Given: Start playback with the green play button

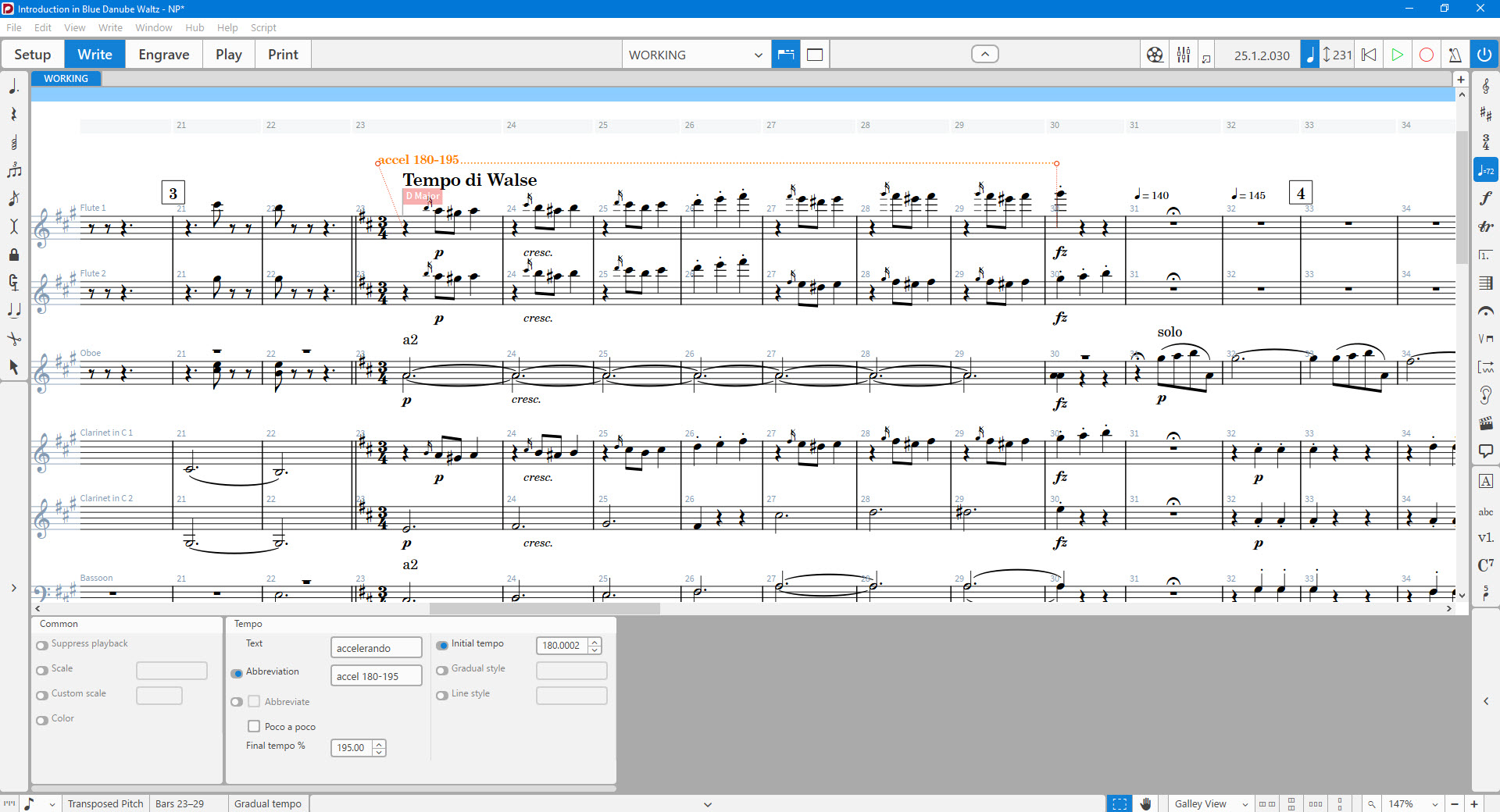Looking at the screenshot, I should [1398, 55].
